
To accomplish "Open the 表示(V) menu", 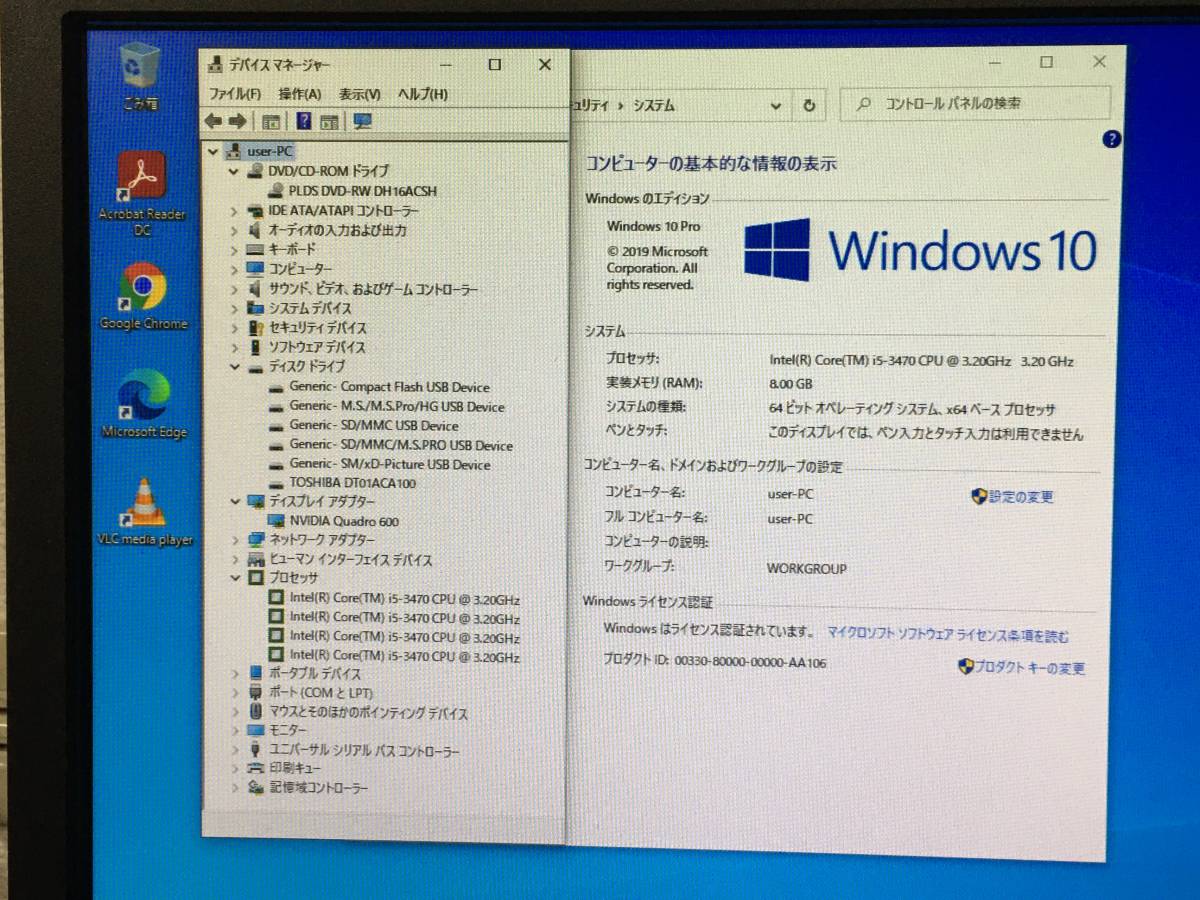I will click(360, 94).
